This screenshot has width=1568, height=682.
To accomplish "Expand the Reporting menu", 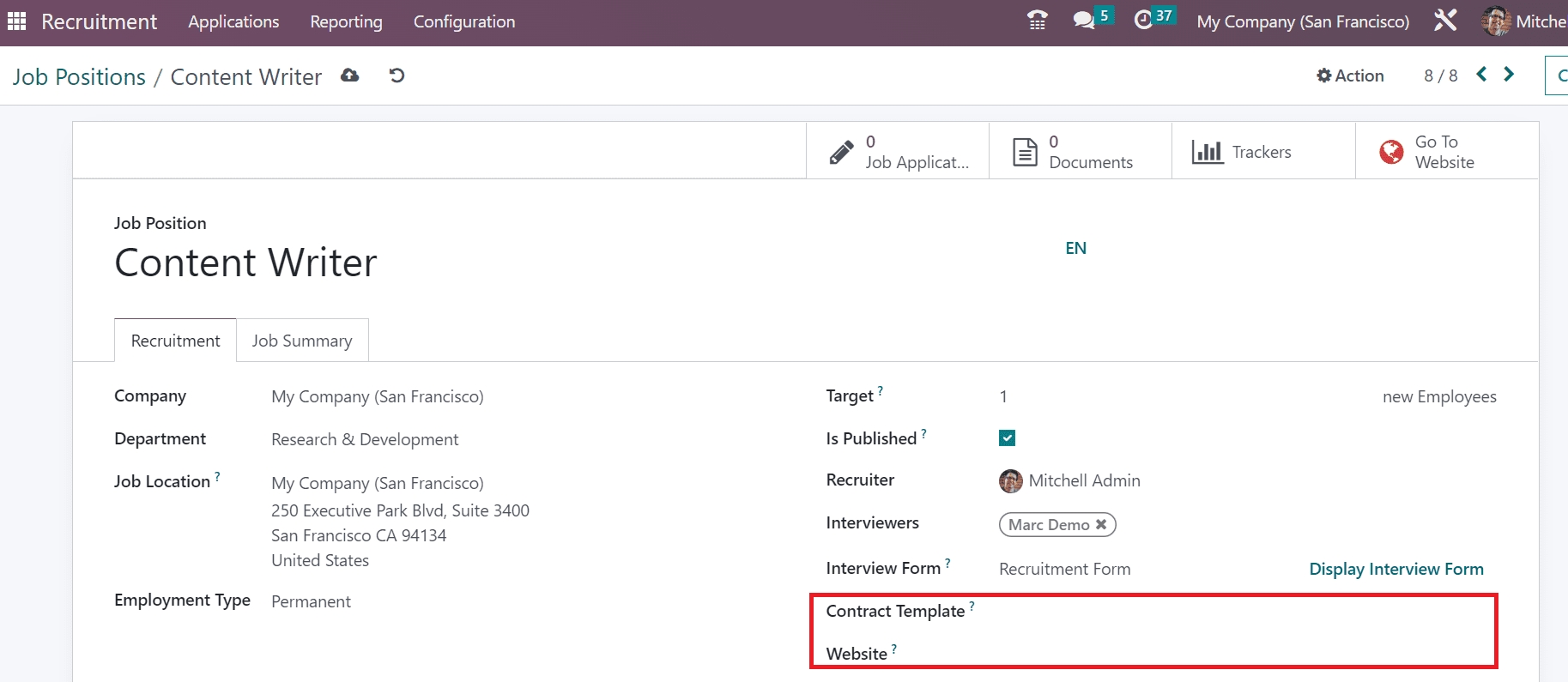I will tap(346, 21).
